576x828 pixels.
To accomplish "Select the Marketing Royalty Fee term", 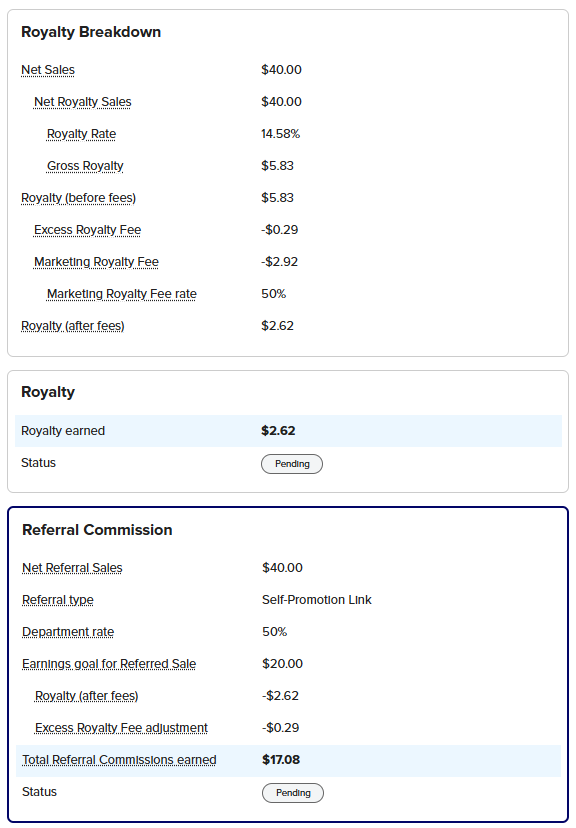I will (x=96, y=262).
